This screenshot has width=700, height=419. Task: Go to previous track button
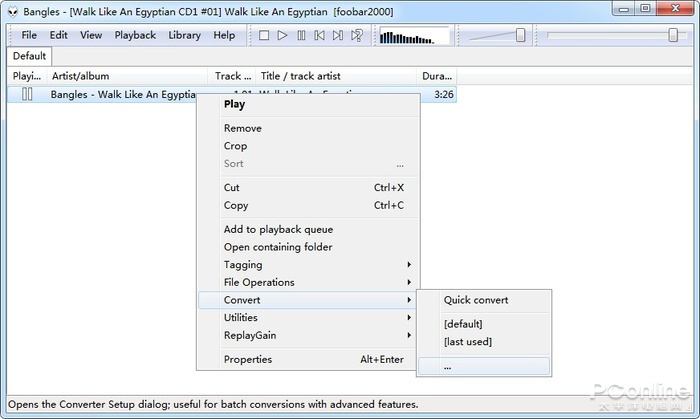click(x=320, y=35)
